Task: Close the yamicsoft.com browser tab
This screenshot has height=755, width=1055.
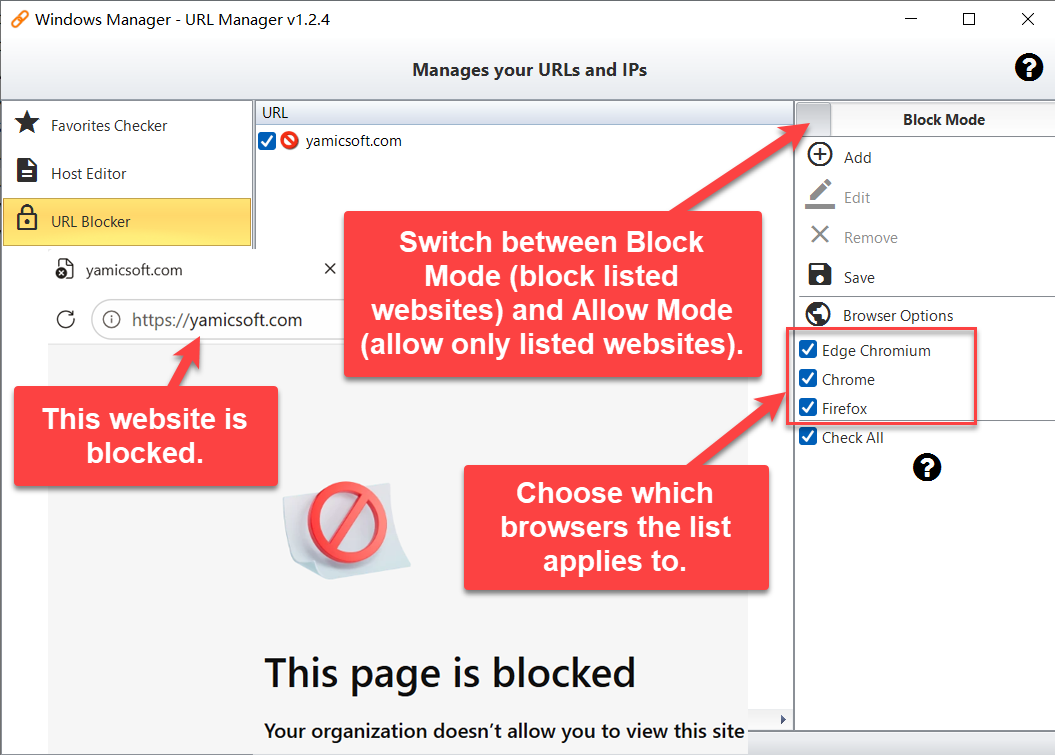Action: point(330,269)
